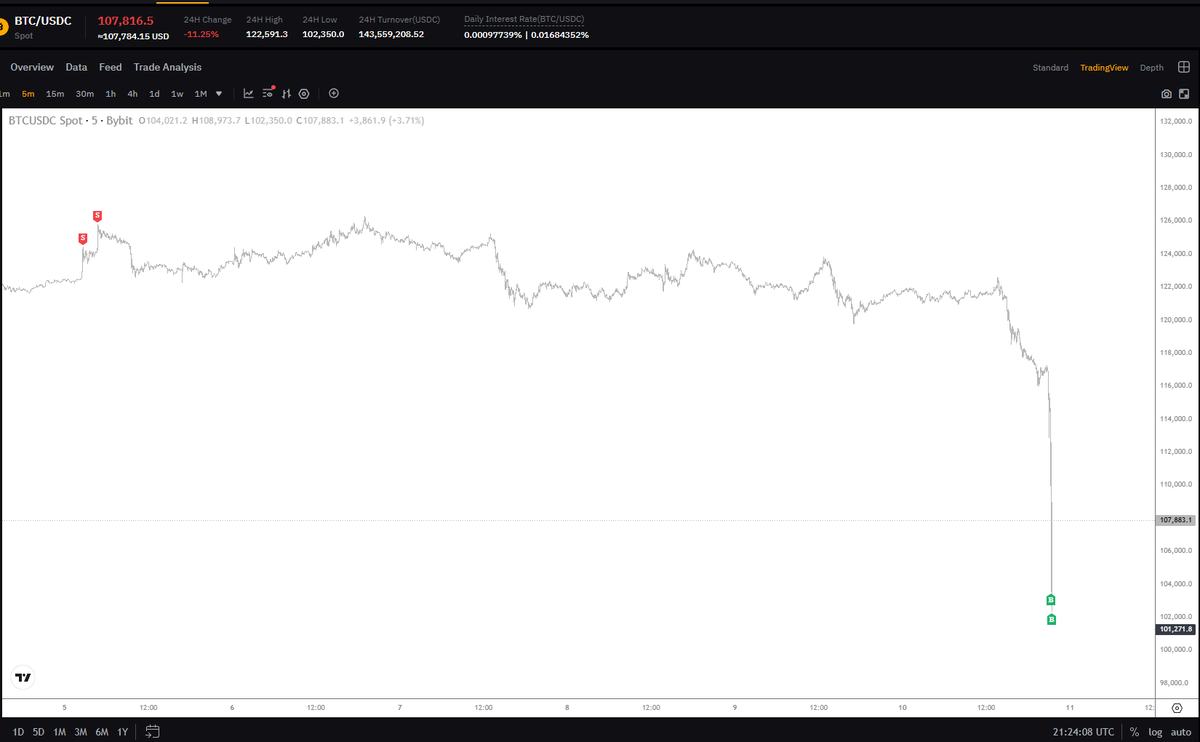Click the TradingView logo on chart
Viewport: 1200px width, 742px height.
23,677
